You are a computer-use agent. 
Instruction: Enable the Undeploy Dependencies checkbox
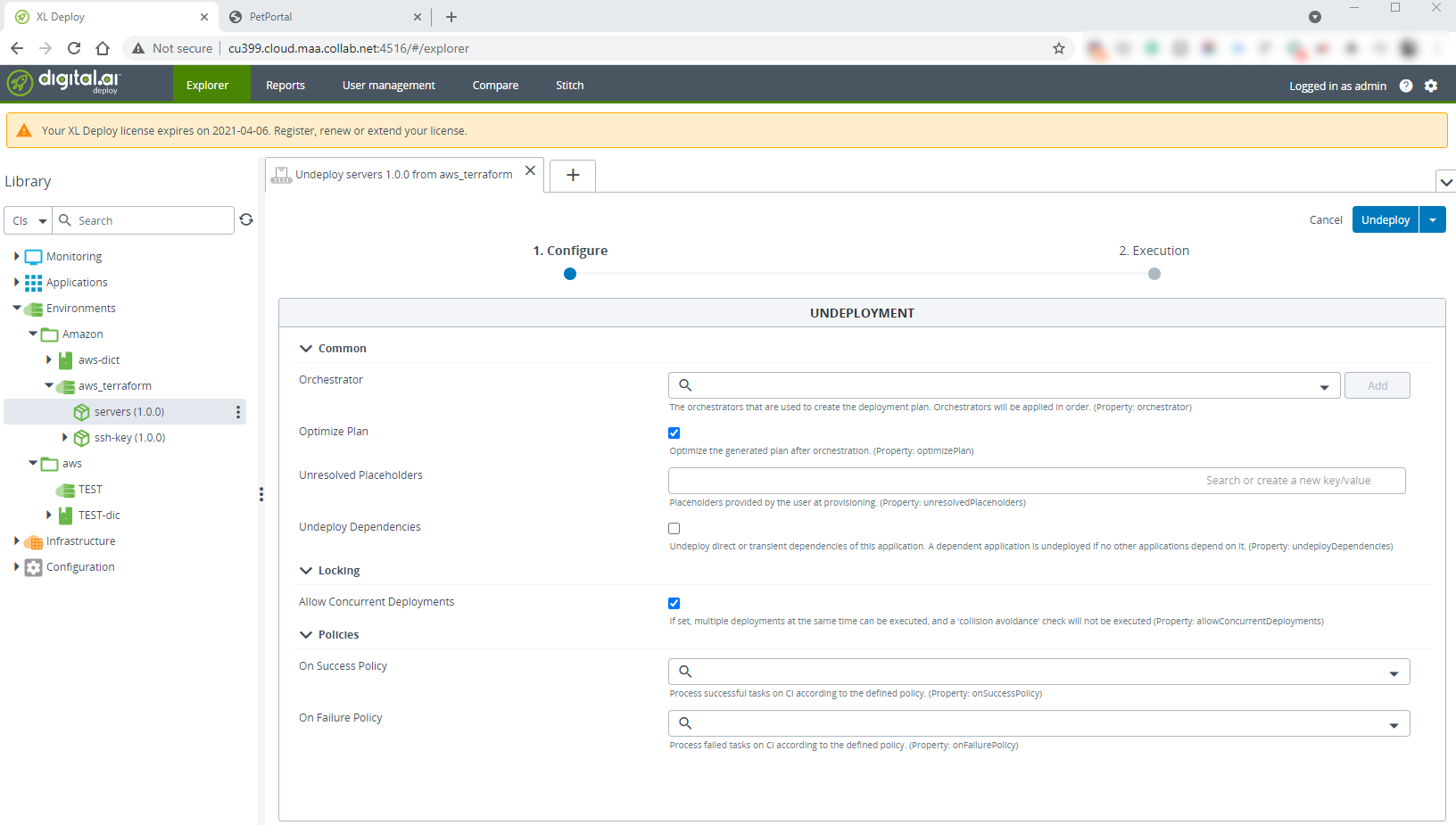[674, 529]
